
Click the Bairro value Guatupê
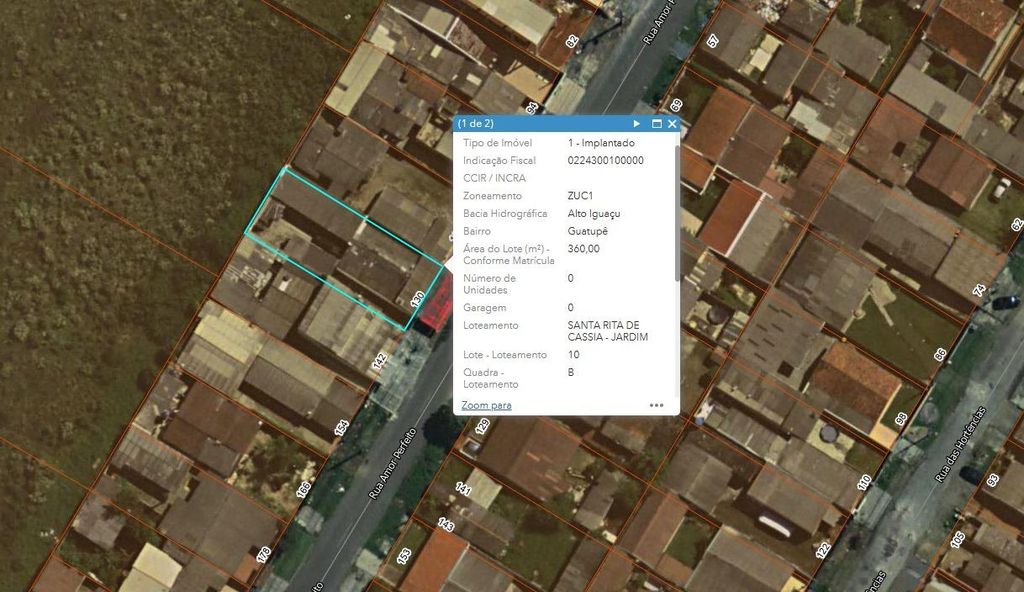coord(588,231)
